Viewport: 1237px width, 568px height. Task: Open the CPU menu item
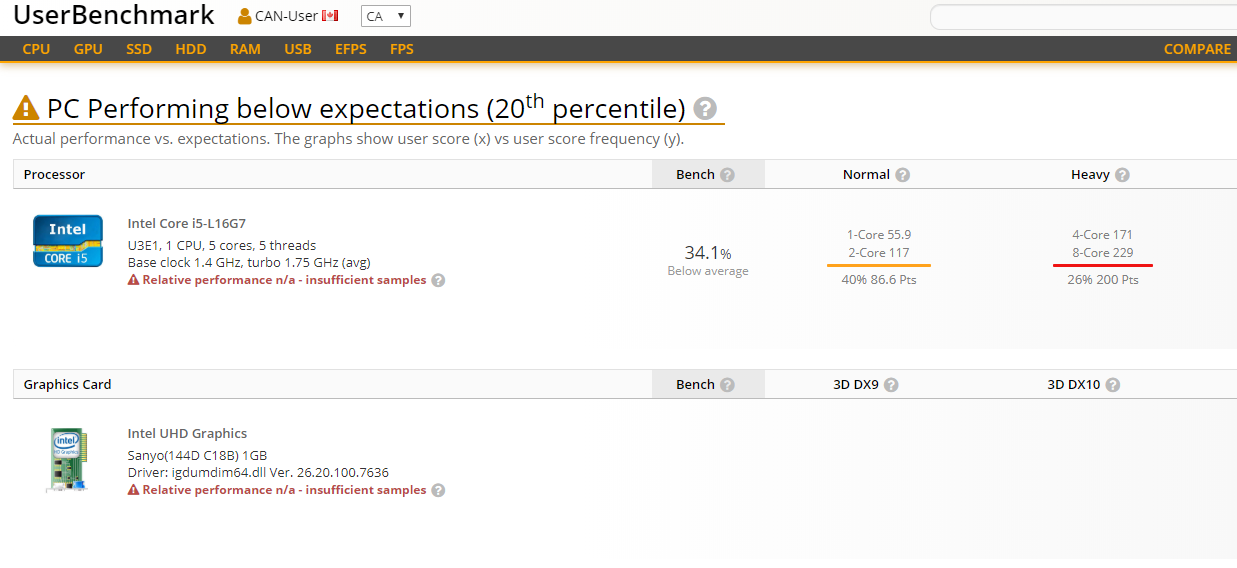pos(36,49)
